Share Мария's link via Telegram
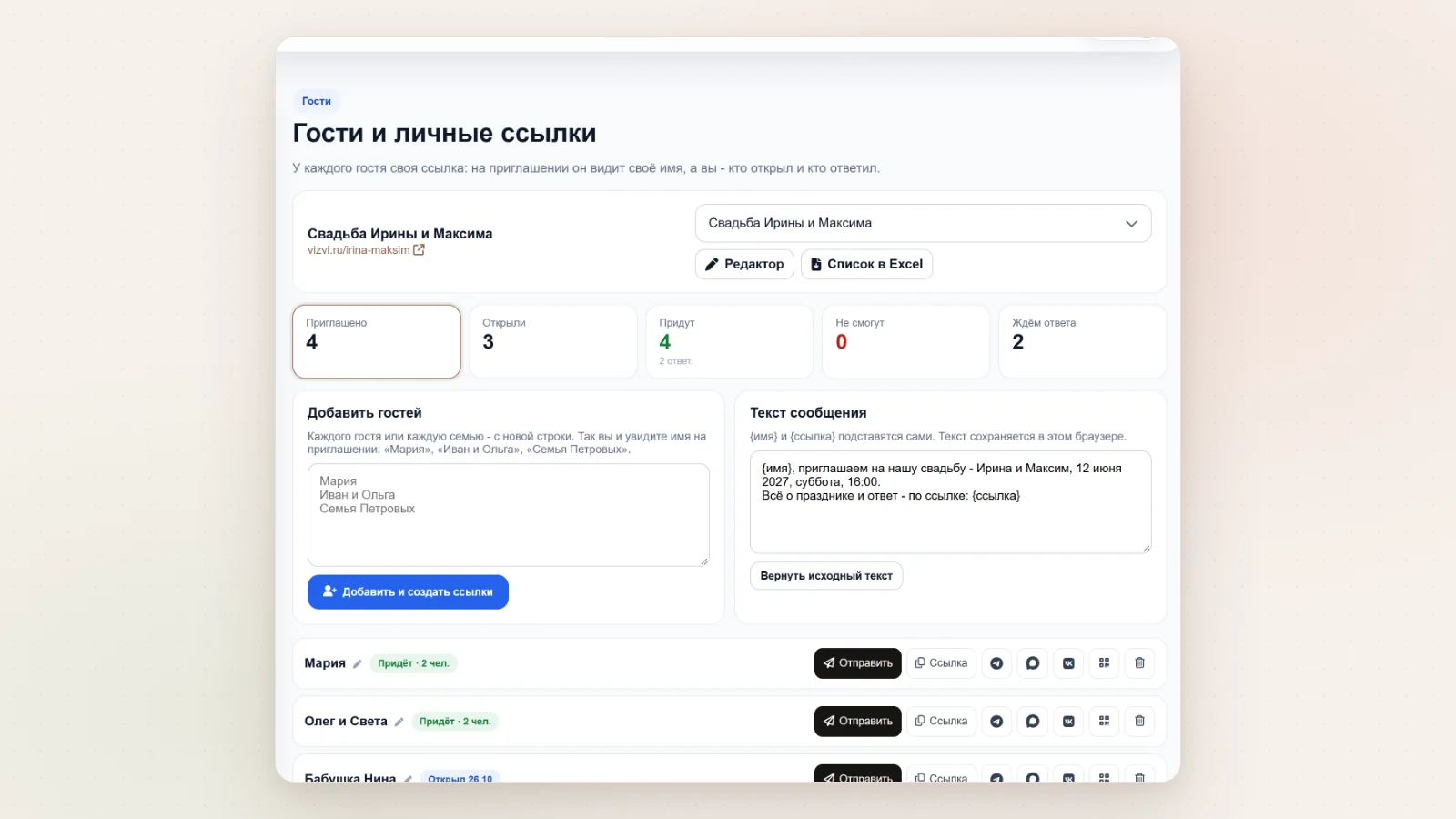Viewport: 1456px width, 819px height. pos(996,663)
